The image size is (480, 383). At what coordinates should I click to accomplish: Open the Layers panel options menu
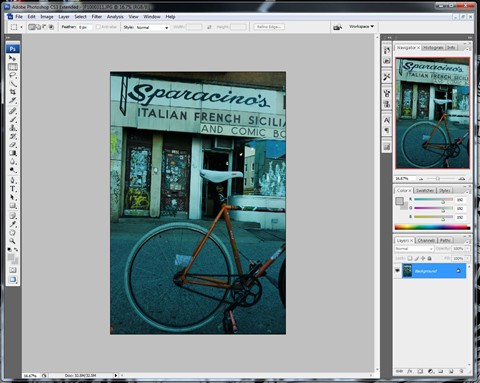[468, 241]
